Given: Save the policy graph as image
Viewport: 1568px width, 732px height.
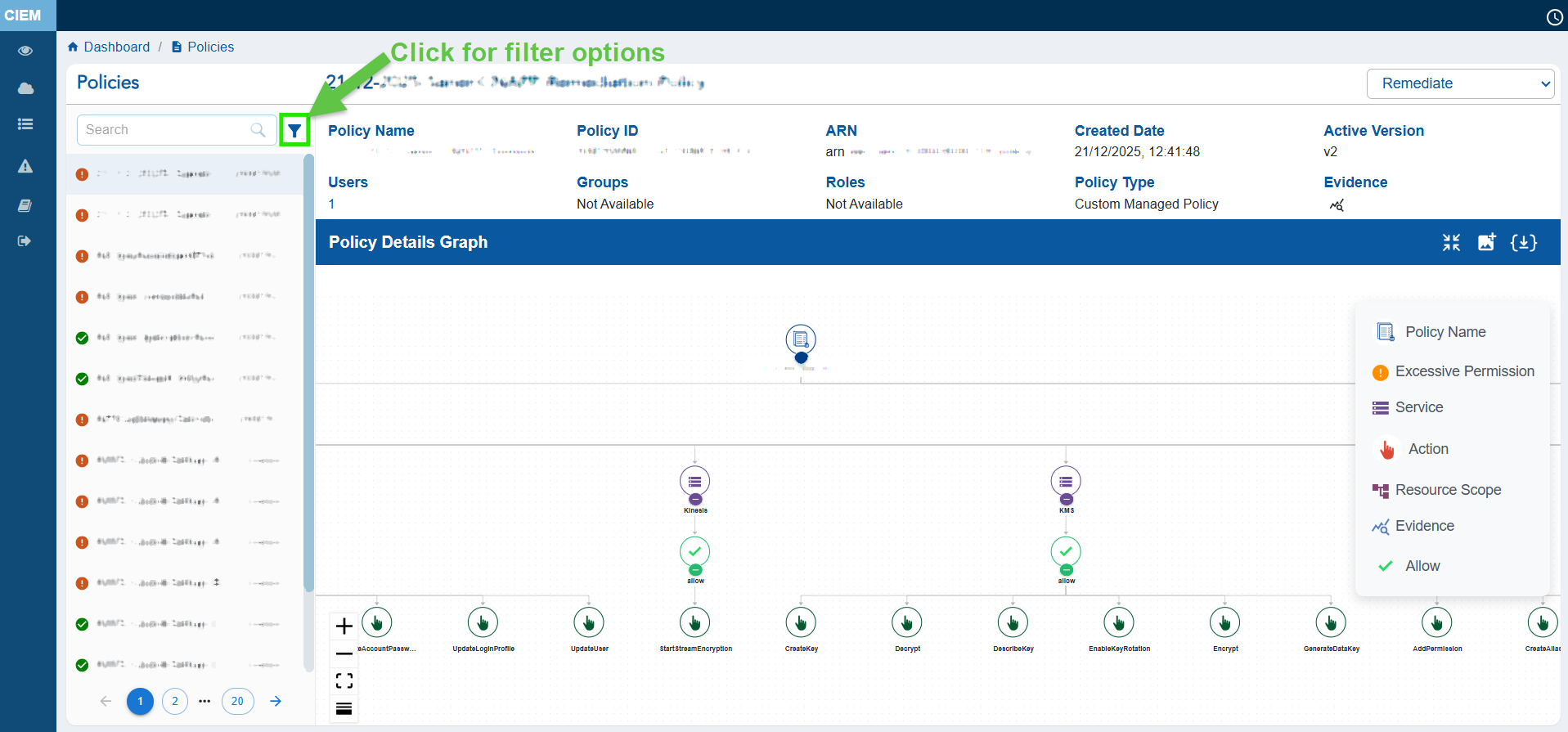Looking at the screenshot, I should 1486,242.
